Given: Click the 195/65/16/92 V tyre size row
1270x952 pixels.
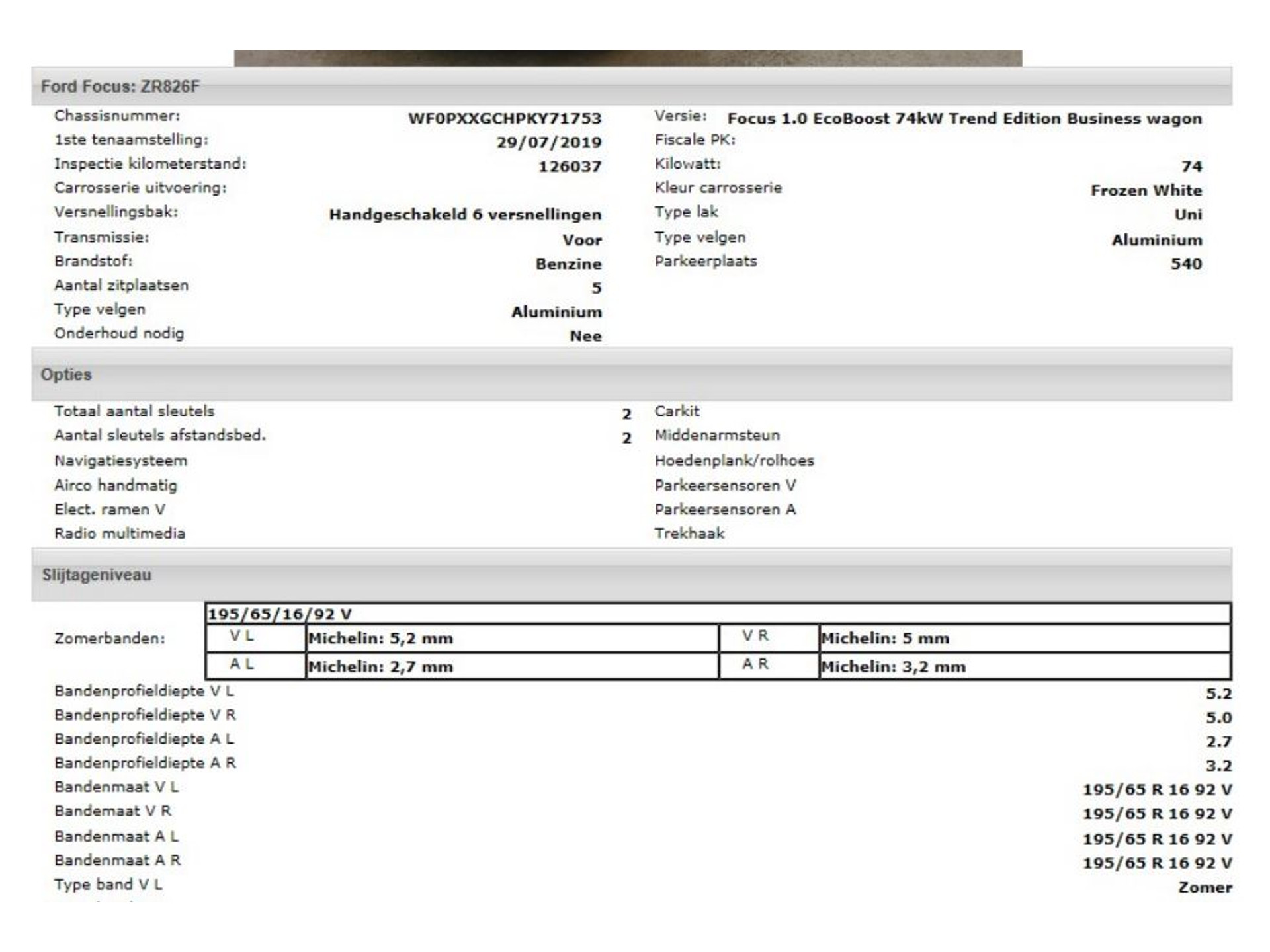Looking at the screenshot, I should point(718,614).
